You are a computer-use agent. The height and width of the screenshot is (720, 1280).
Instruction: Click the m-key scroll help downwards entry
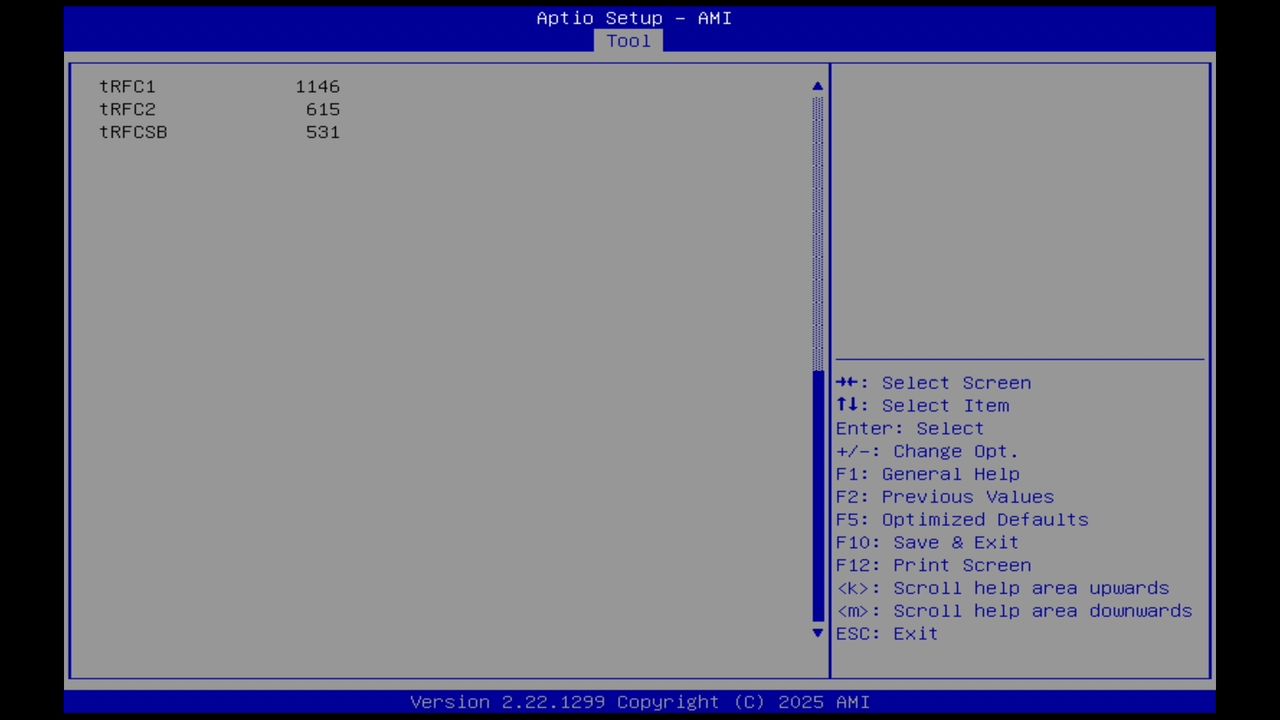[x=1013, y=610]
